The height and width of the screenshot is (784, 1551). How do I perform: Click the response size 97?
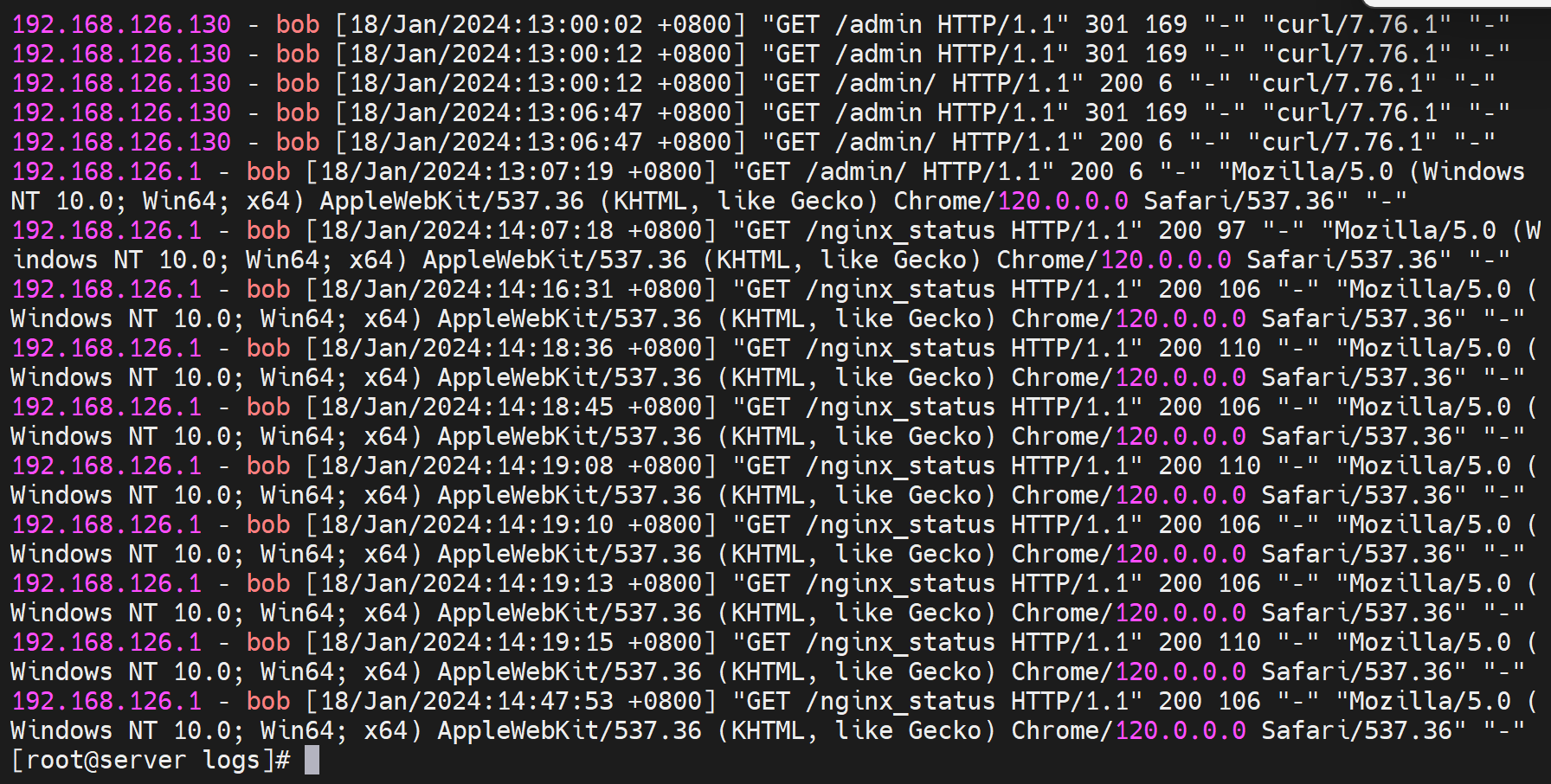pyautogui.click(x=1231, y=230)
